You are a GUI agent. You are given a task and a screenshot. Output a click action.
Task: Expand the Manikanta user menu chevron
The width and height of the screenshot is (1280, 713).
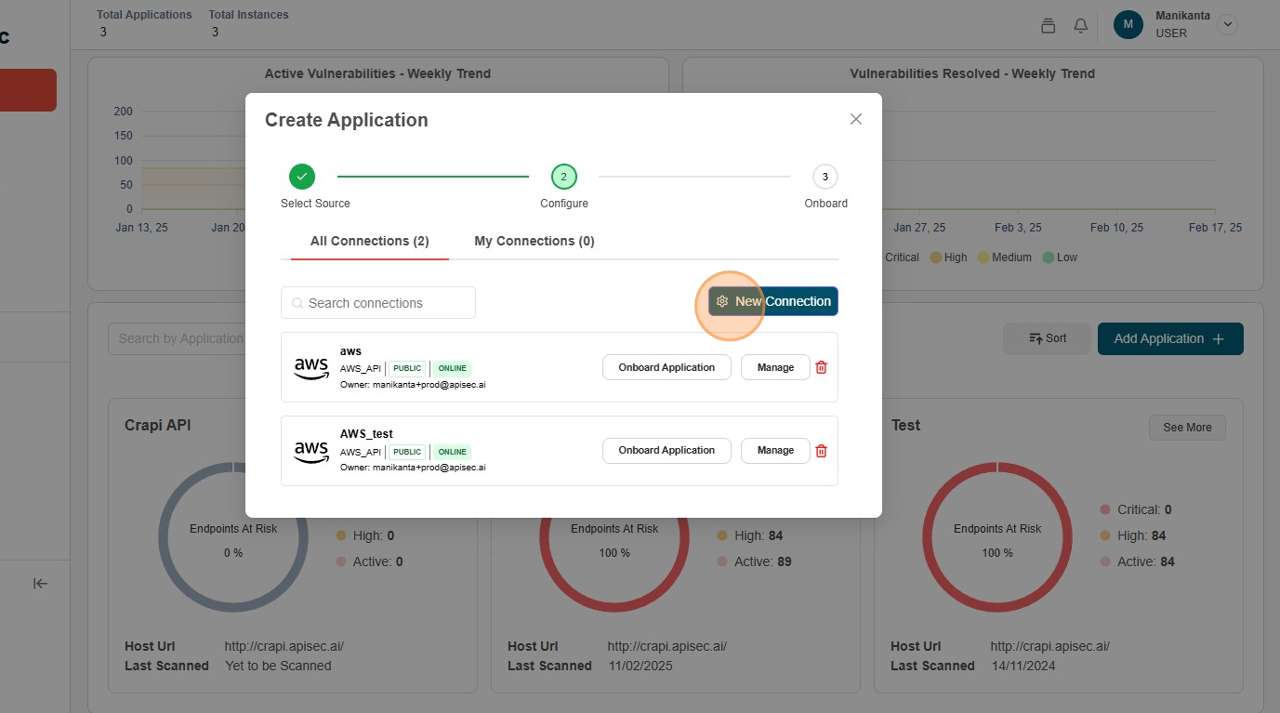(1228, 25)
